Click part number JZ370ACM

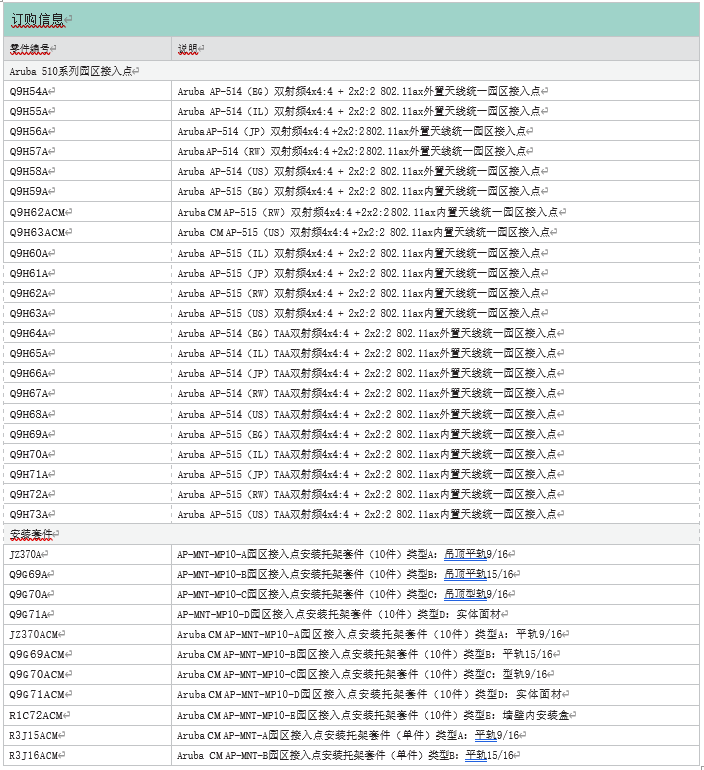34,635
